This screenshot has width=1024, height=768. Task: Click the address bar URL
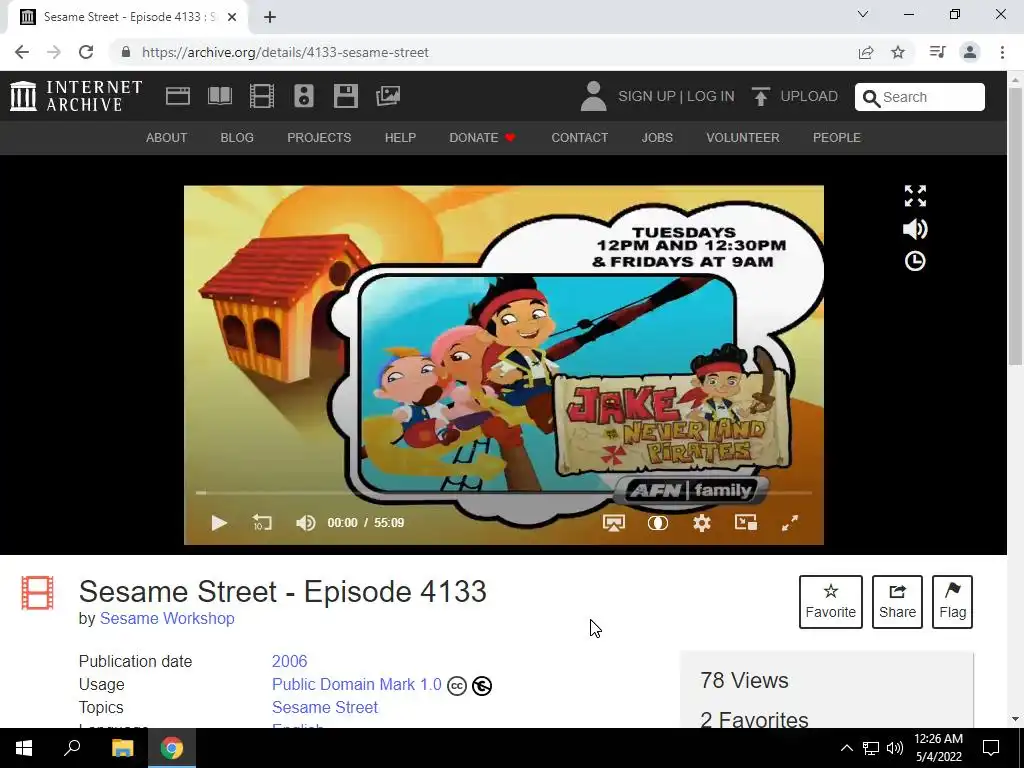click(x=285, y=52)
